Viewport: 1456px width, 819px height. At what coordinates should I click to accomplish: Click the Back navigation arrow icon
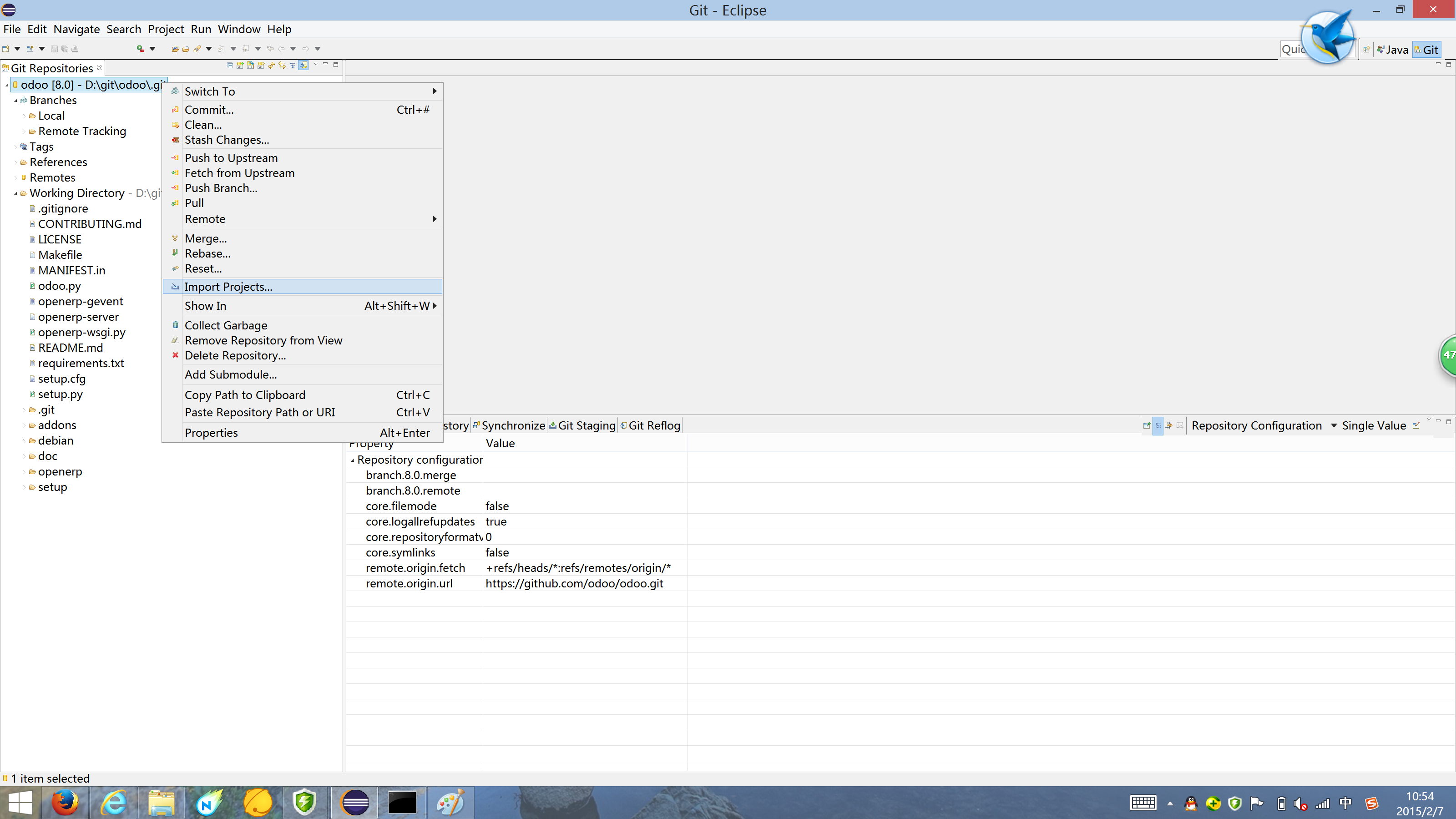(x=281, y=49)
